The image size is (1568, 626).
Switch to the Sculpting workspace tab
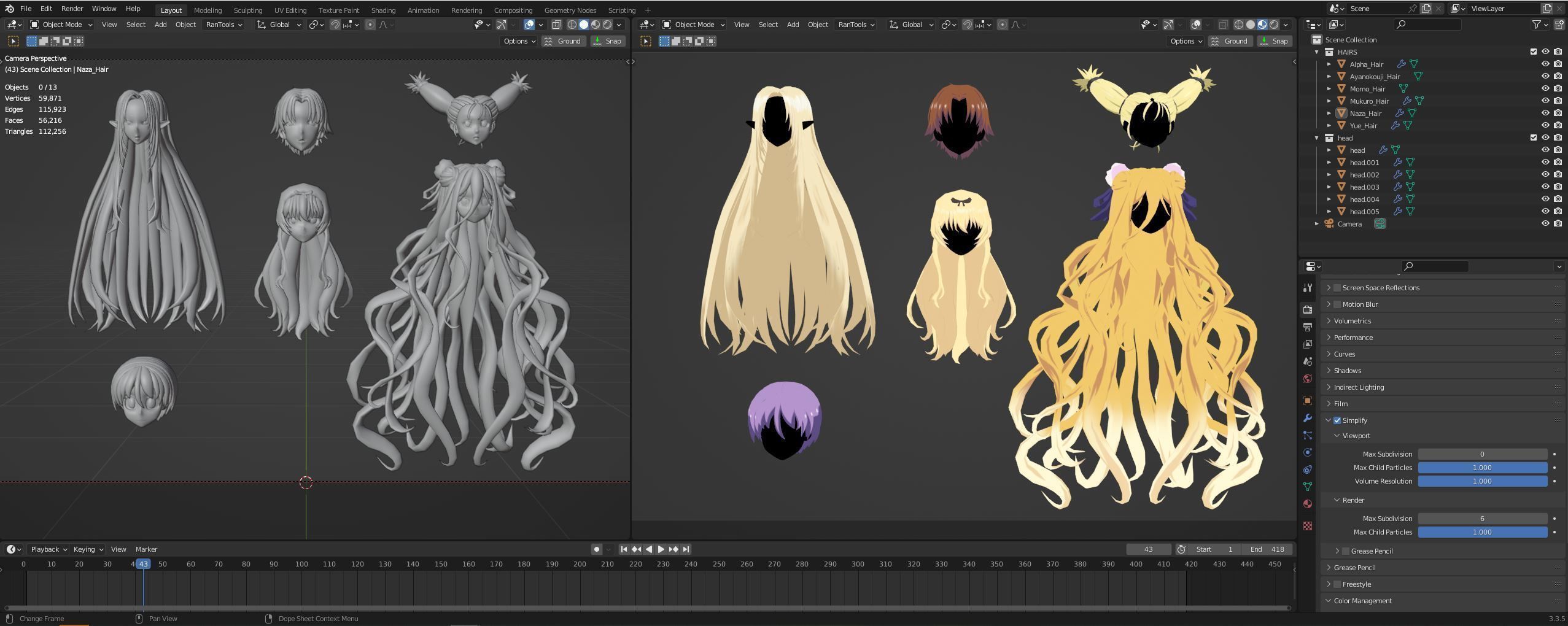pos(247,10)
